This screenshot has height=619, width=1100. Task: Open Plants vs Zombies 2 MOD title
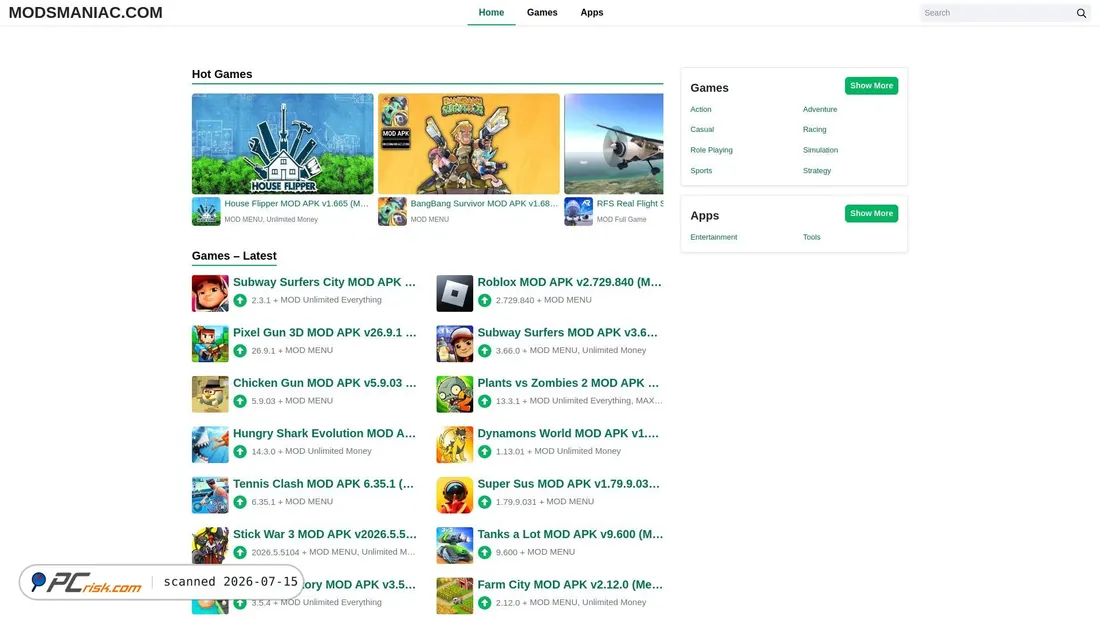568,383
